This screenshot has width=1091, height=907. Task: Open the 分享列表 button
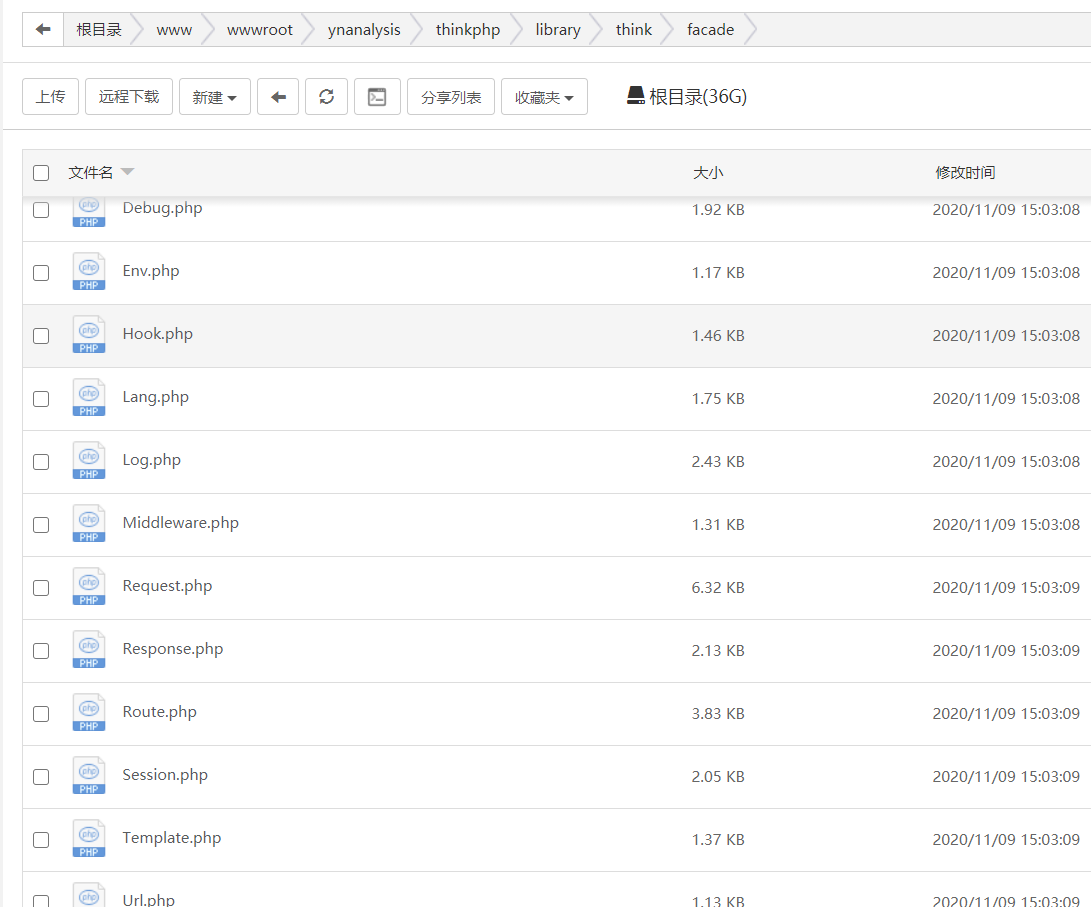pos(451,97)
